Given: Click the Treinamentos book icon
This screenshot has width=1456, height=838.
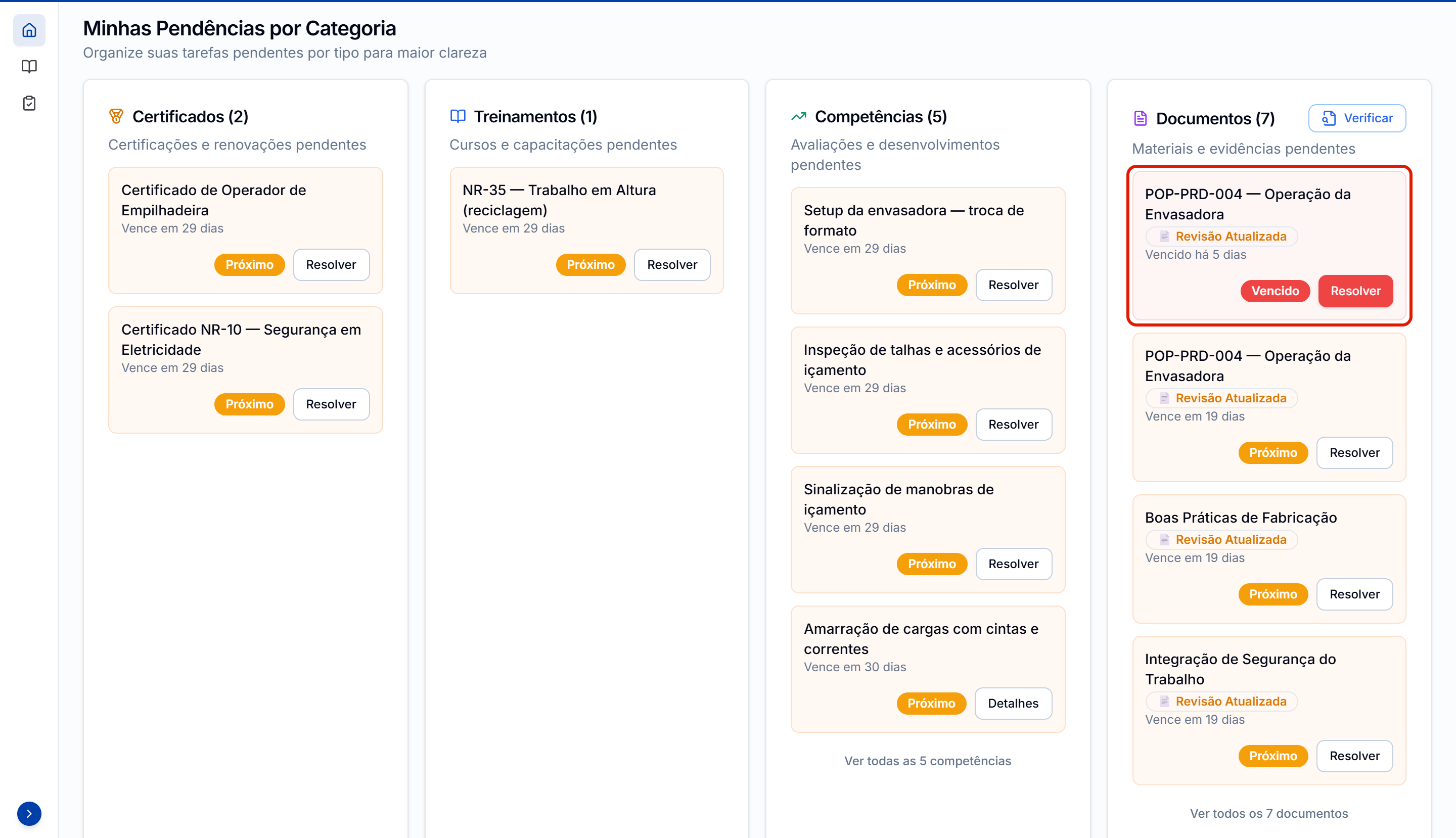Looking at the screenshot, I should tap(458, 117).
